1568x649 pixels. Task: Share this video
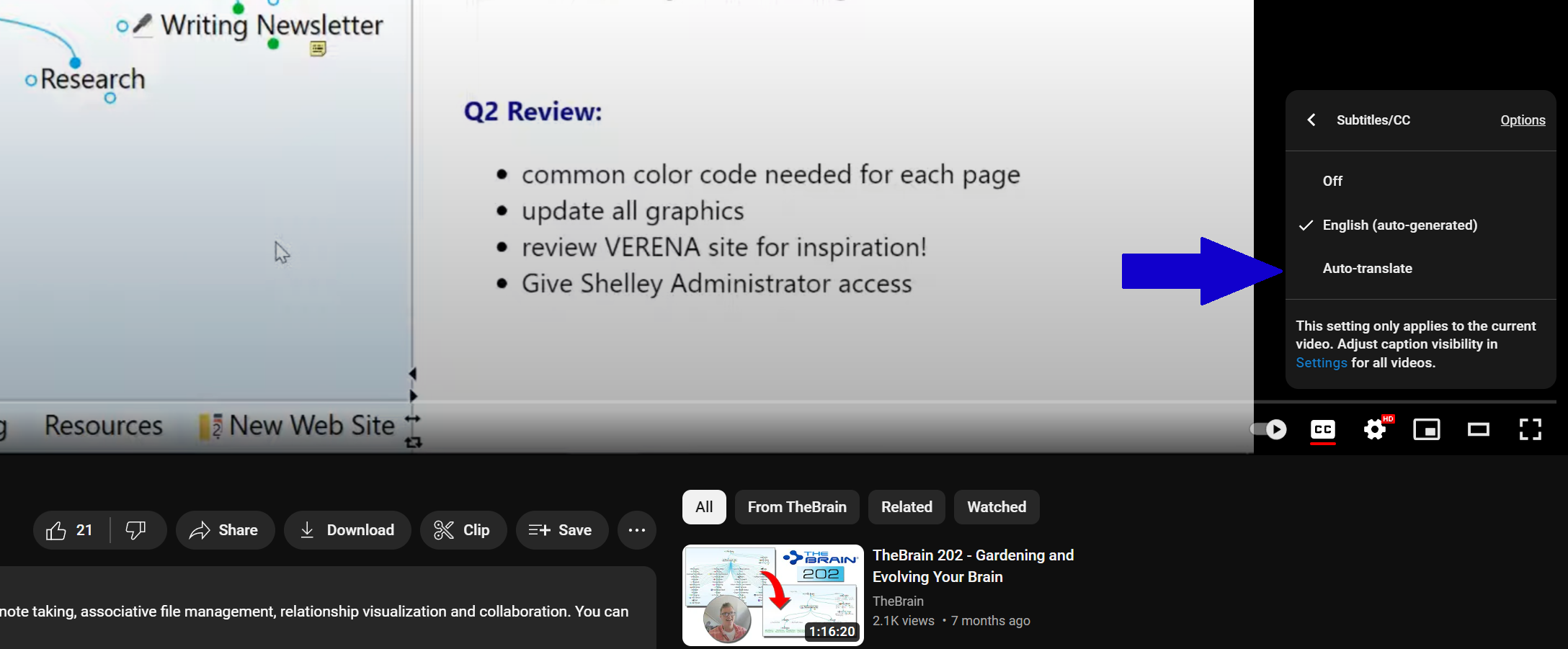click(225, 530)
